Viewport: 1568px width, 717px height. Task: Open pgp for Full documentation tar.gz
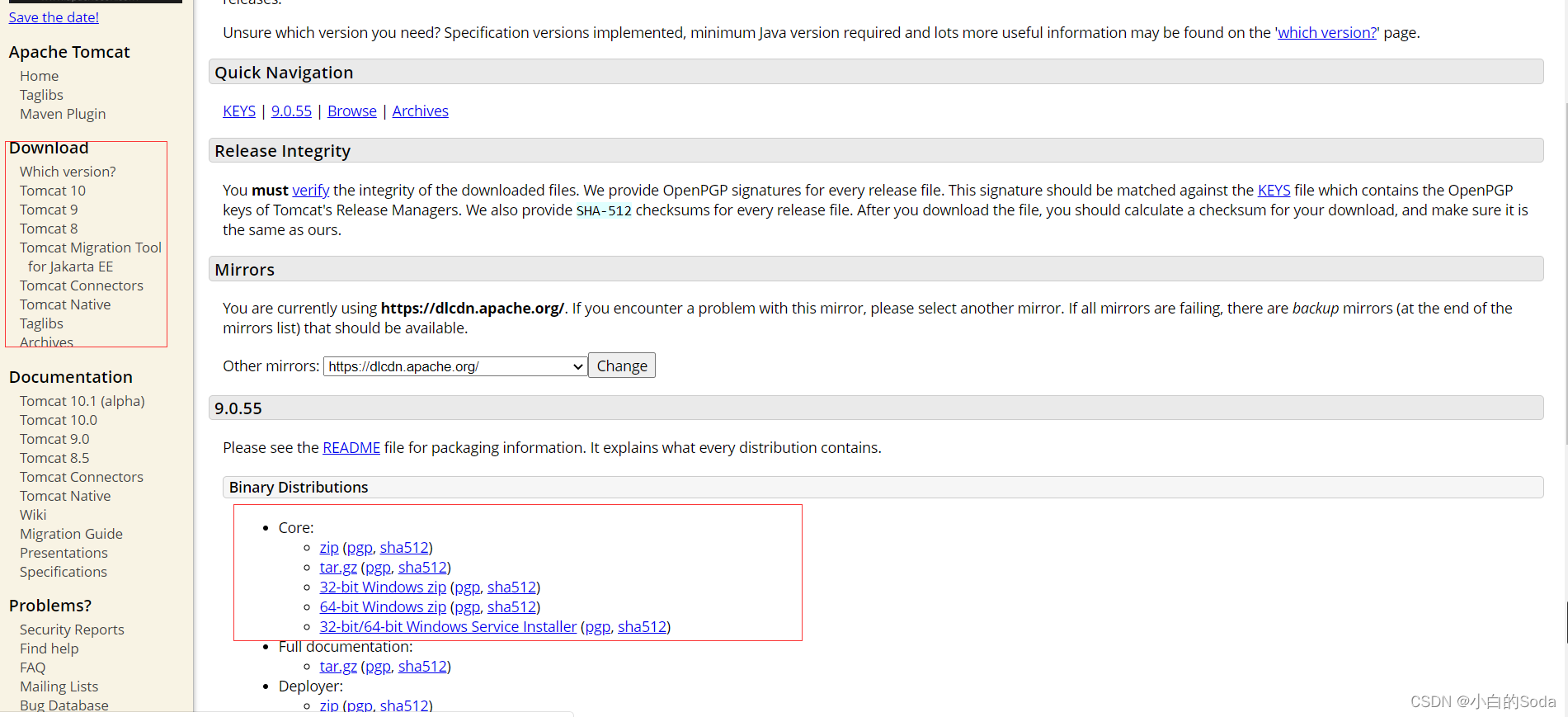pyautogui.click(x=378, y=667)
